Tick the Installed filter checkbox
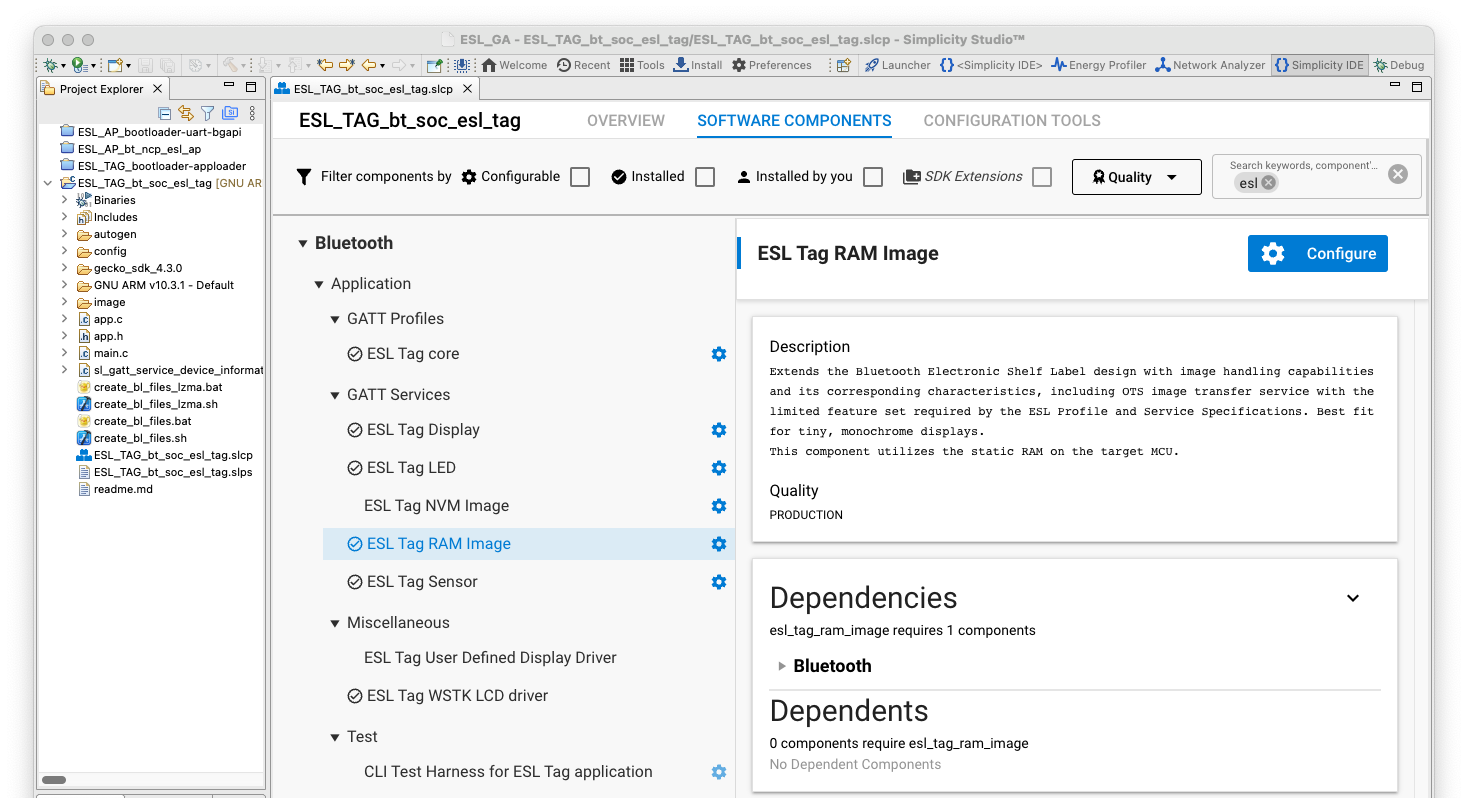Screen dimensions: 1468x798 pyautogui.click(x=705, y=177)
